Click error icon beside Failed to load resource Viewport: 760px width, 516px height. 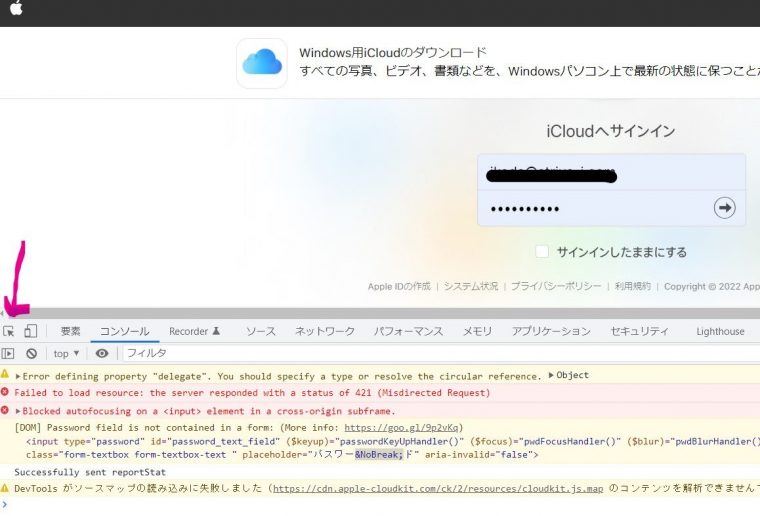click(5, 391)
